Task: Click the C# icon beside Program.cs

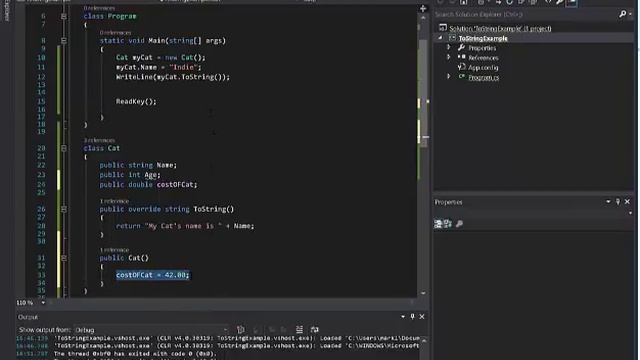Action: coord(461,77)
